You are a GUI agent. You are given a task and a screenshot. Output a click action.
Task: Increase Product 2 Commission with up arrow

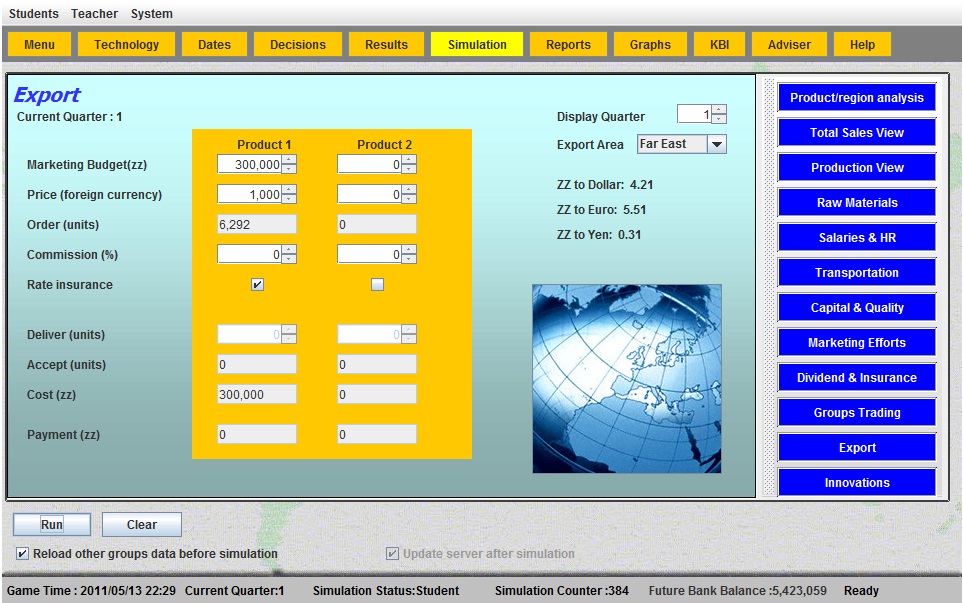(409, 250)
